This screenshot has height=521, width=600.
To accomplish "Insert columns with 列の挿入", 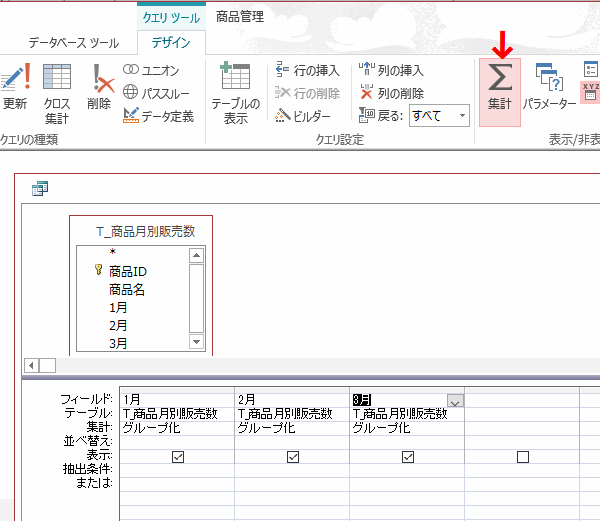I will coord(391,70).
